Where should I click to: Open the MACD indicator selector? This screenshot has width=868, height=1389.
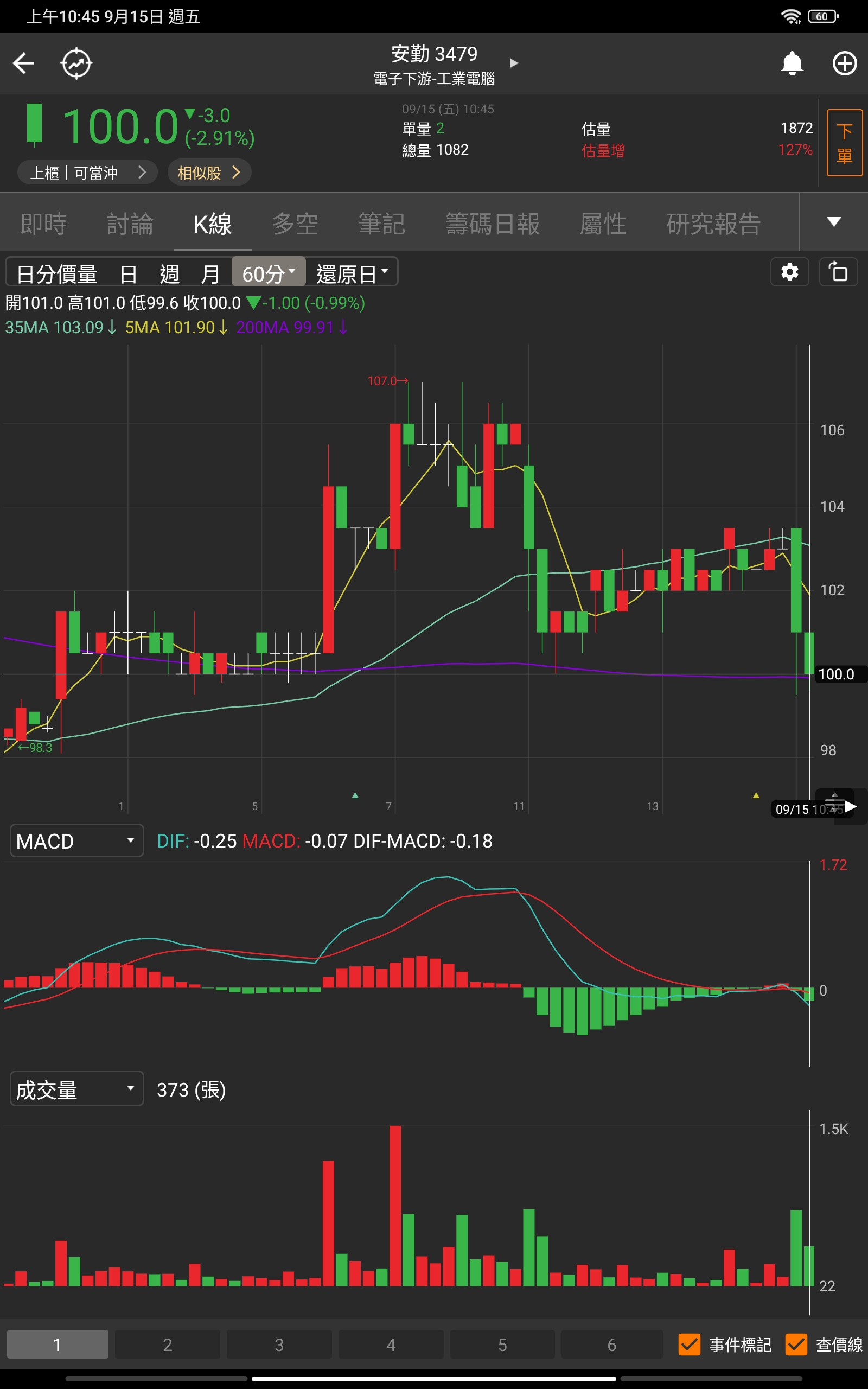coord(76,841)
